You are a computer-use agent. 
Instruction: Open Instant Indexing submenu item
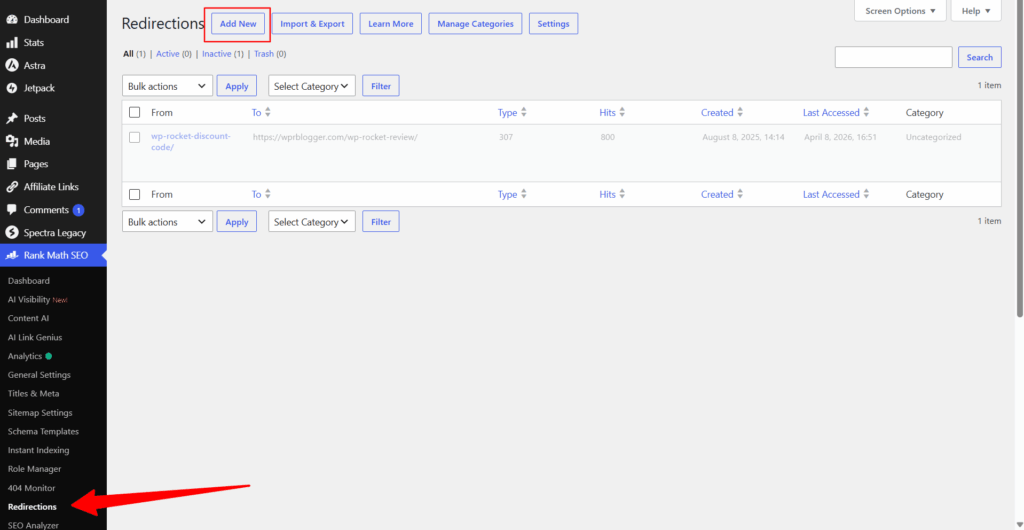tap(39, 450)
